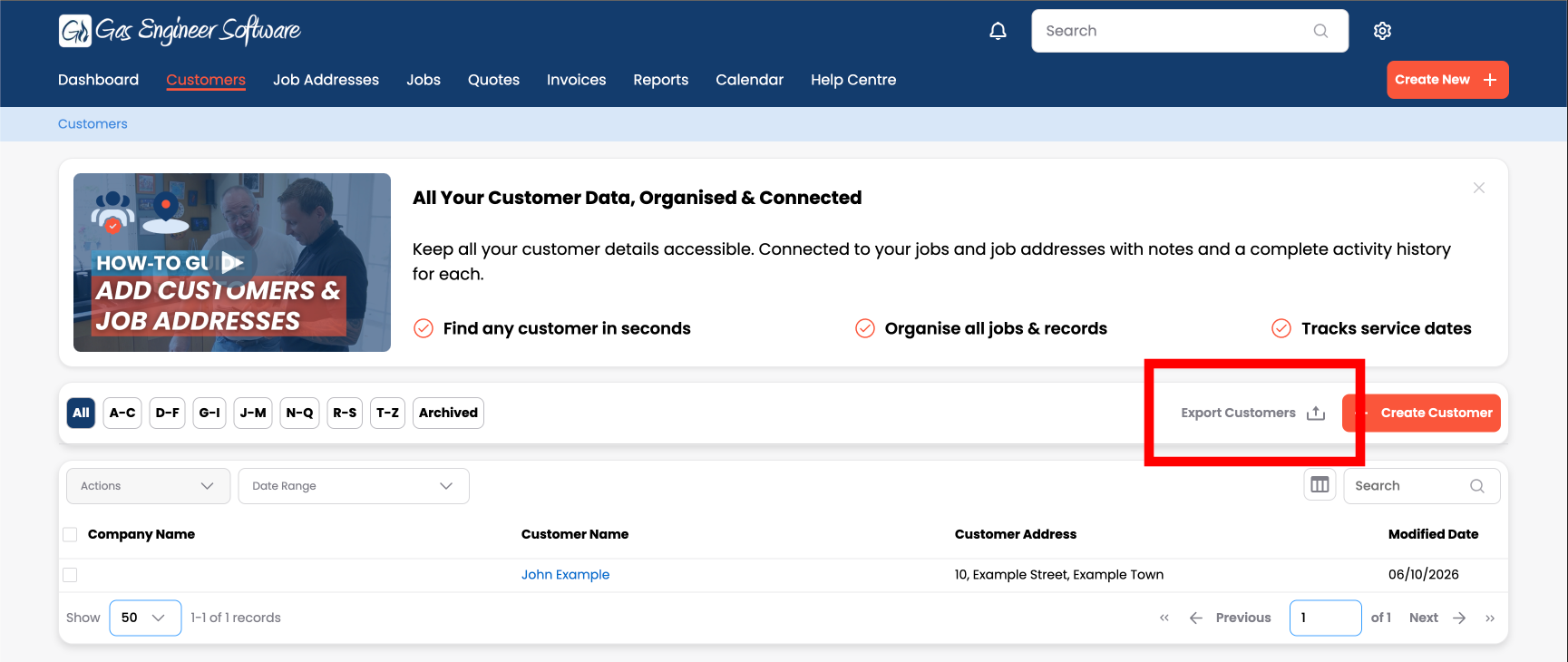Sort by Modified Date column header

pyautogui.click(x=1433, y=534)
